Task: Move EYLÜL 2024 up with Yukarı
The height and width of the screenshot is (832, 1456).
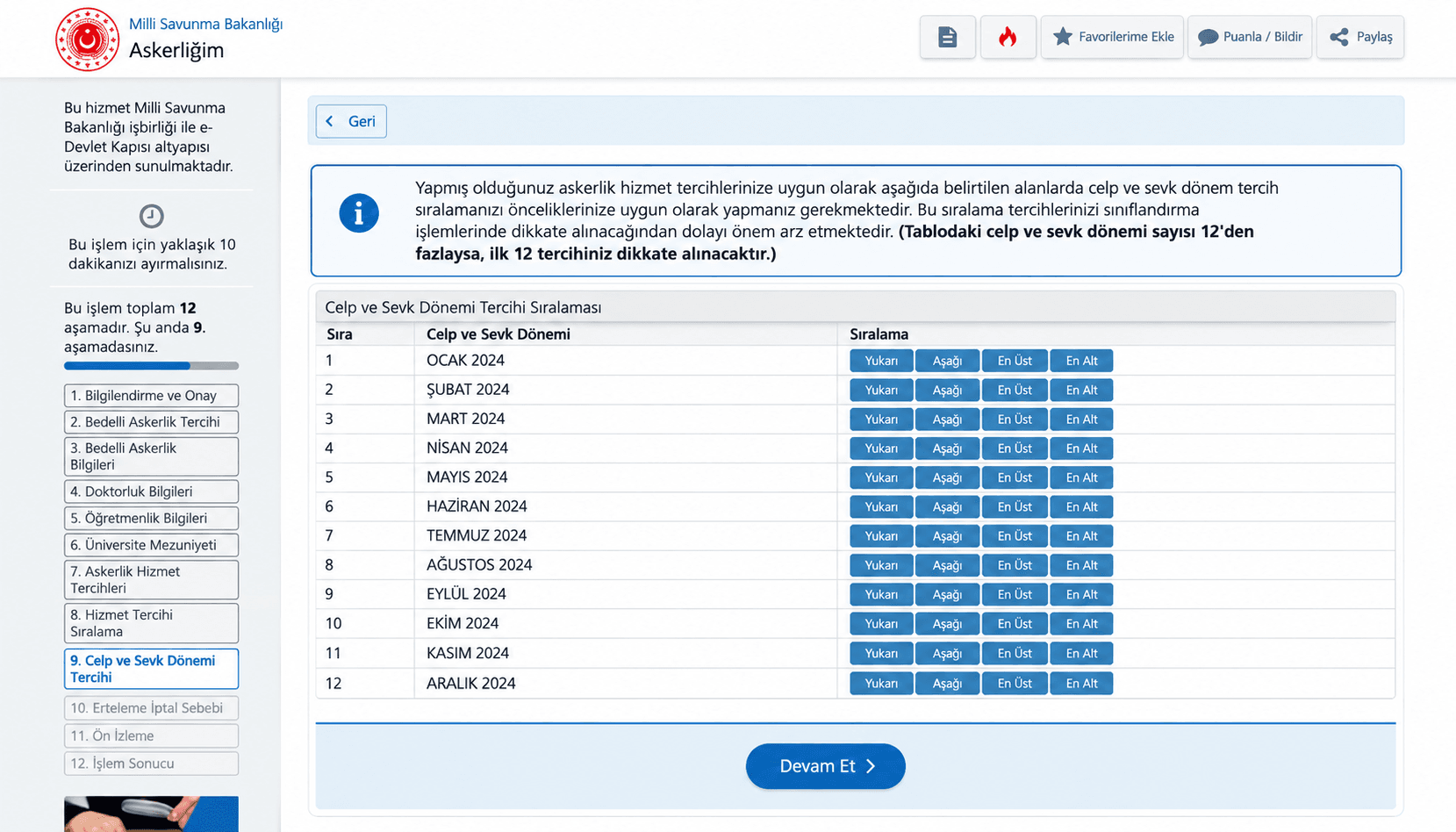Action: coord(881,594)
